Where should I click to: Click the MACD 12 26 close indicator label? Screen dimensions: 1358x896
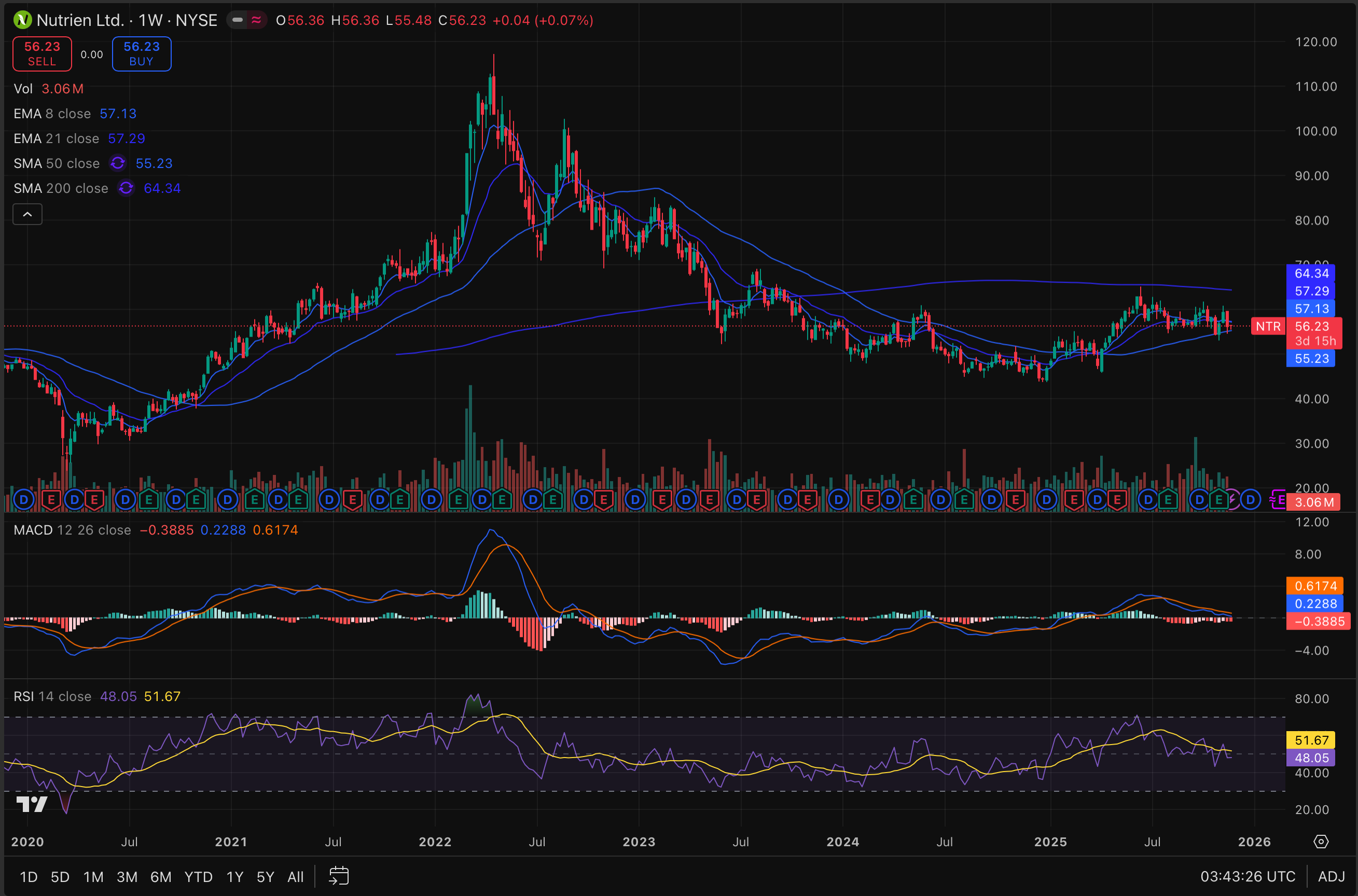click(x=72, y=530)
